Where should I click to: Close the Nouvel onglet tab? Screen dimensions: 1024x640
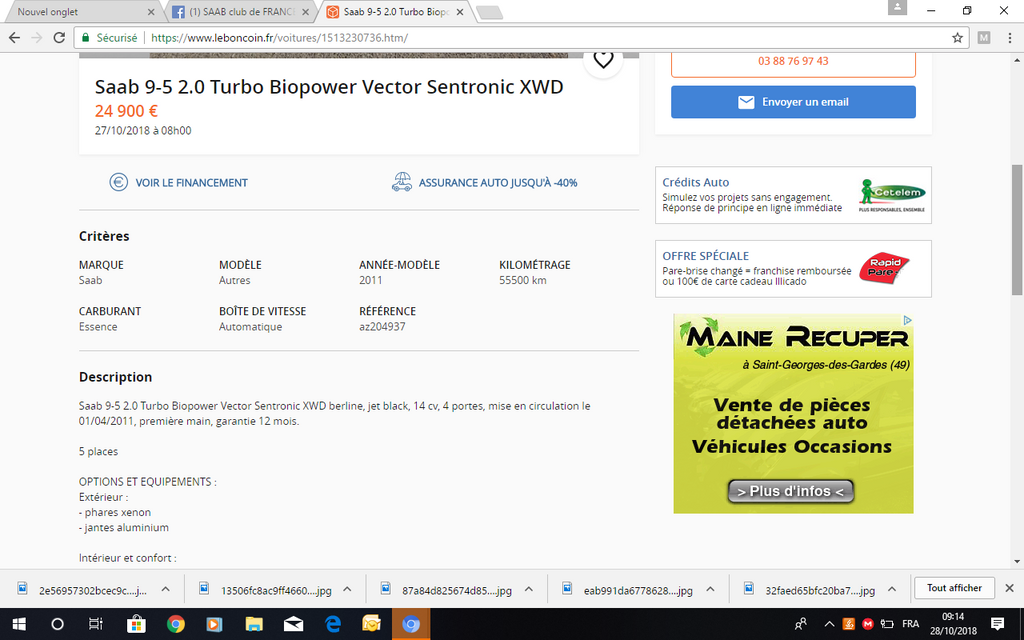pyautogui.click(x=152, y=12)
